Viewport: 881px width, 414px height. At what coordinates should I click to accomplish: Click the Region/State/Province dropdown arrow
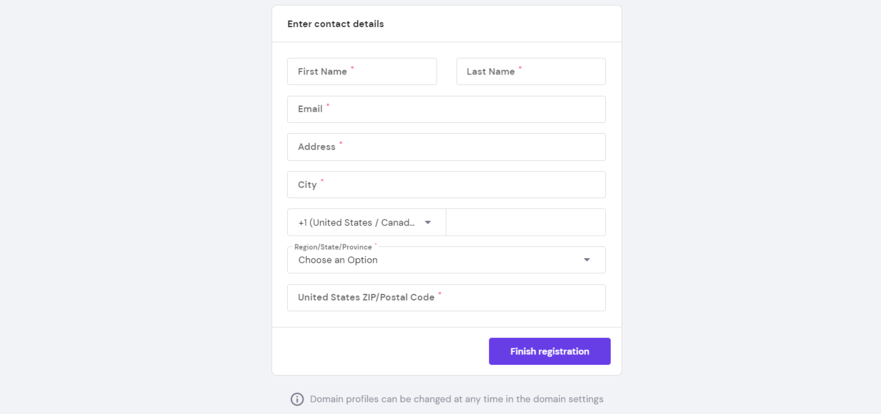587,260
